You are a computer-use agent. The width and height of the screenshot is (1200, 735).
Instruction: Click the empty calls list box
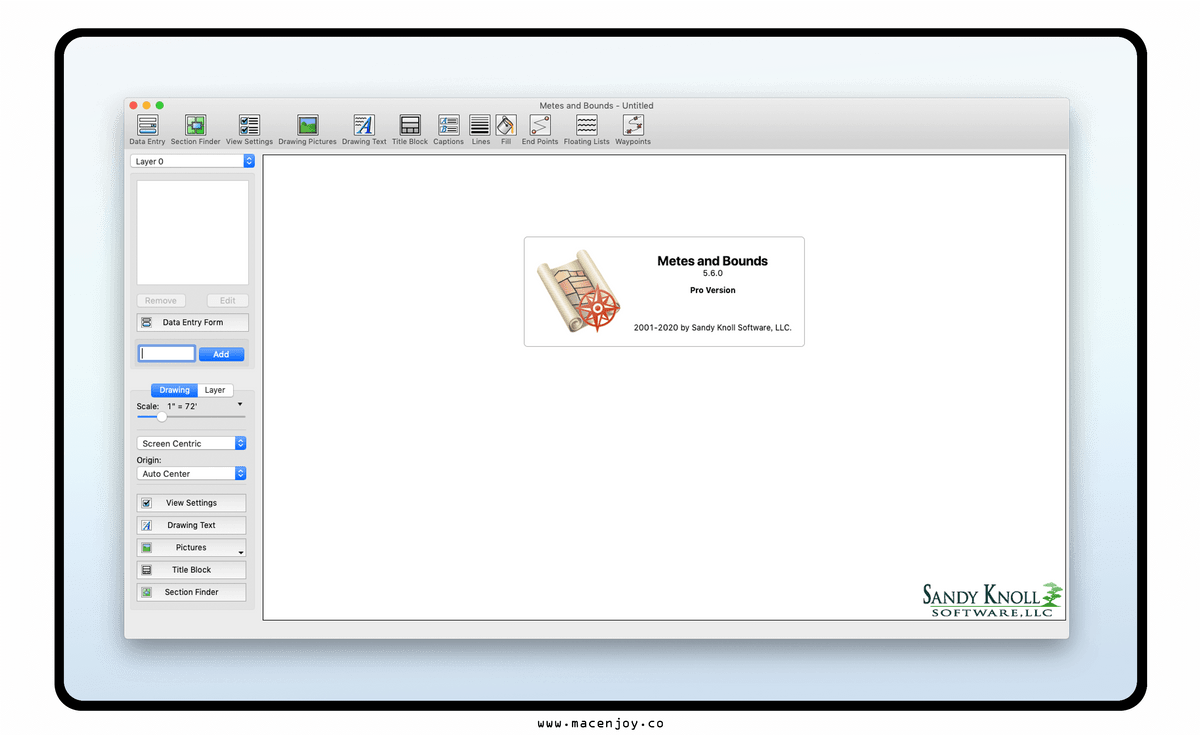pyautogui.click(x=193, y=232)
